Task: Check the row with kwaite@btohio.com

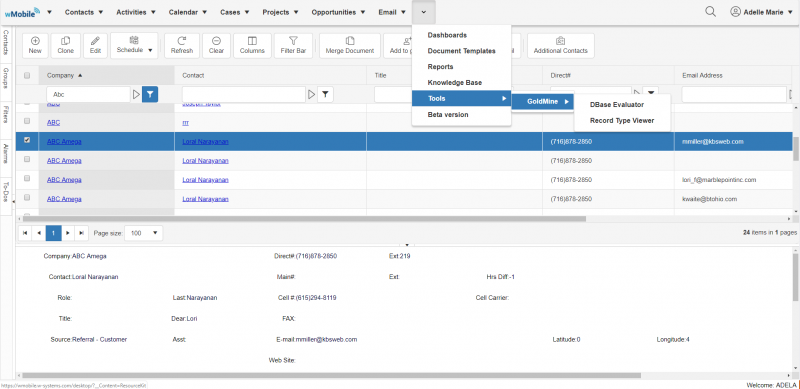Action: pyautogui.click(x=27, y=198)
